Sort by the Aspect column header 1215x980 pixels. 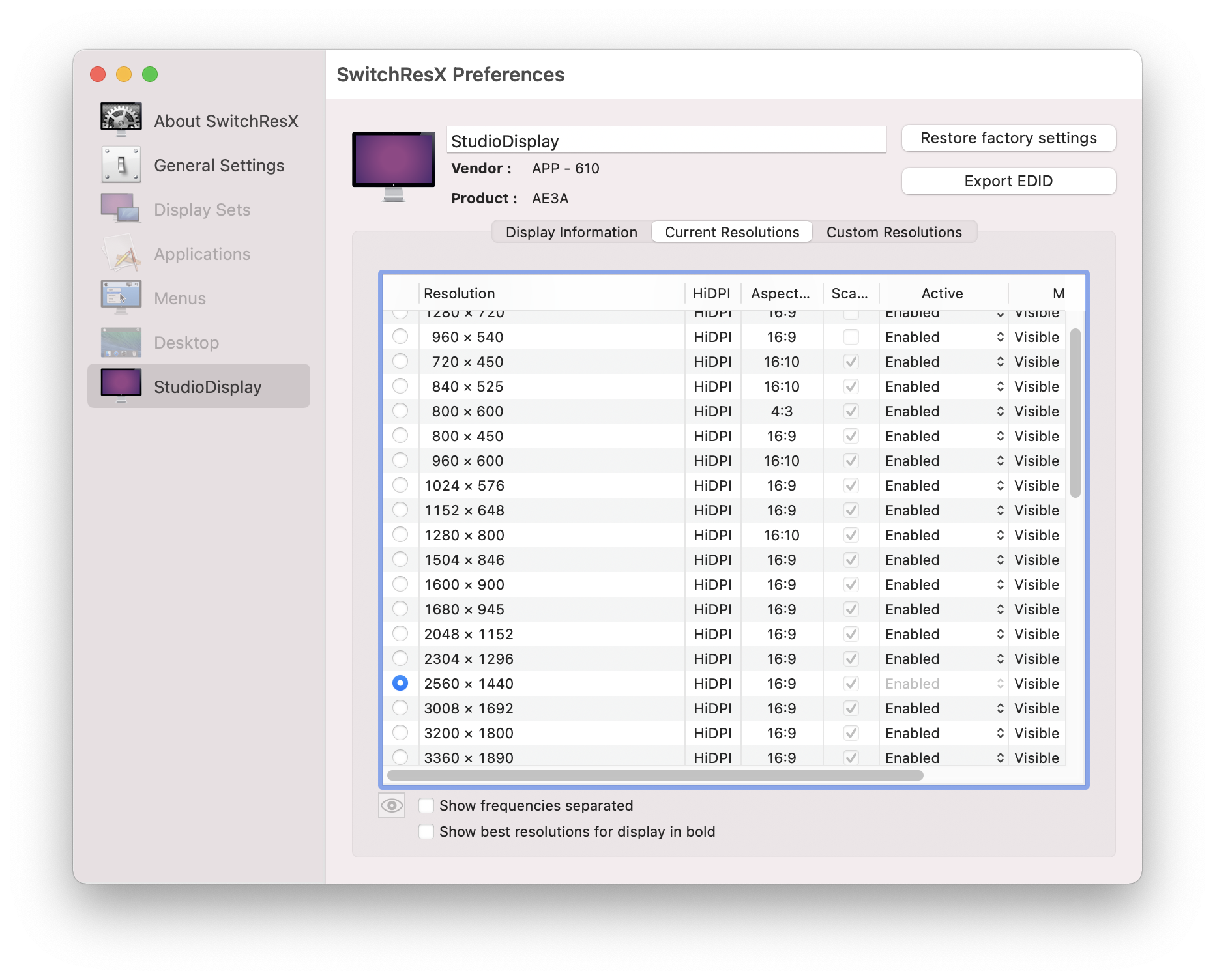782,293
